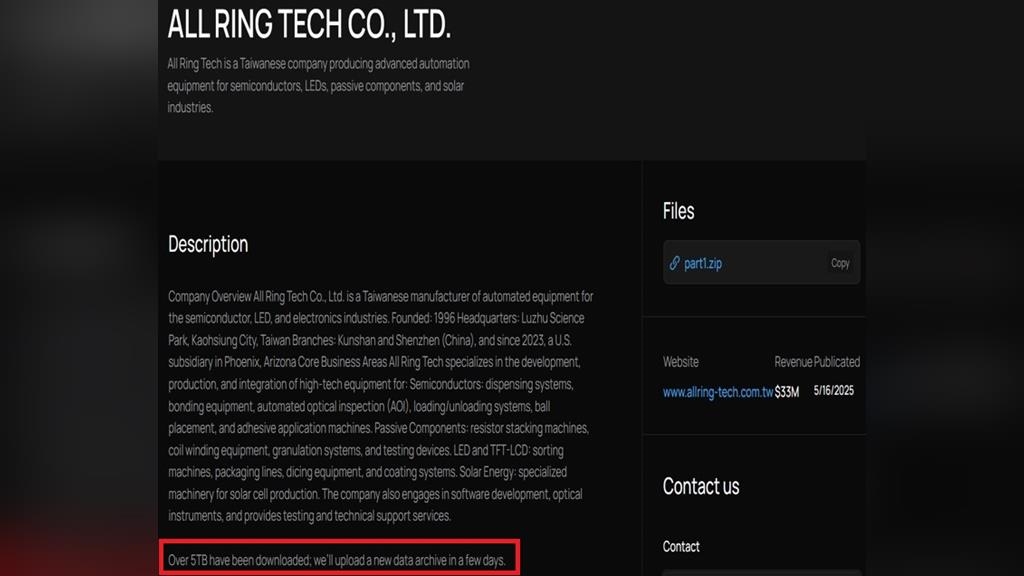Screen dimensions: 1024x576
Task: Select the Files section heading
Action: click(678, 211)
